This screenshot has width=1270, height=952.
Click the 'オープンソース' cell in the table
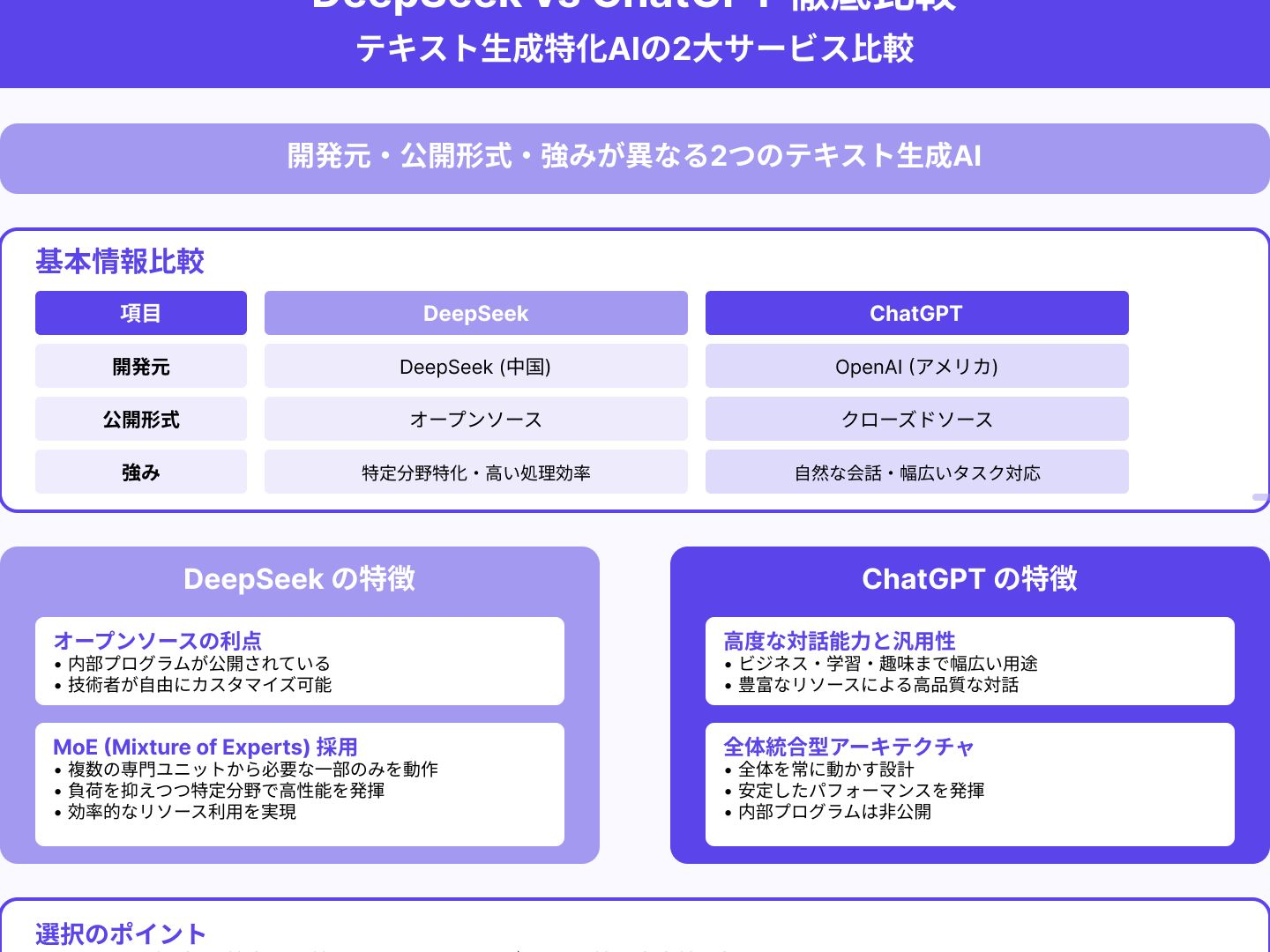[x=476, y=419]
